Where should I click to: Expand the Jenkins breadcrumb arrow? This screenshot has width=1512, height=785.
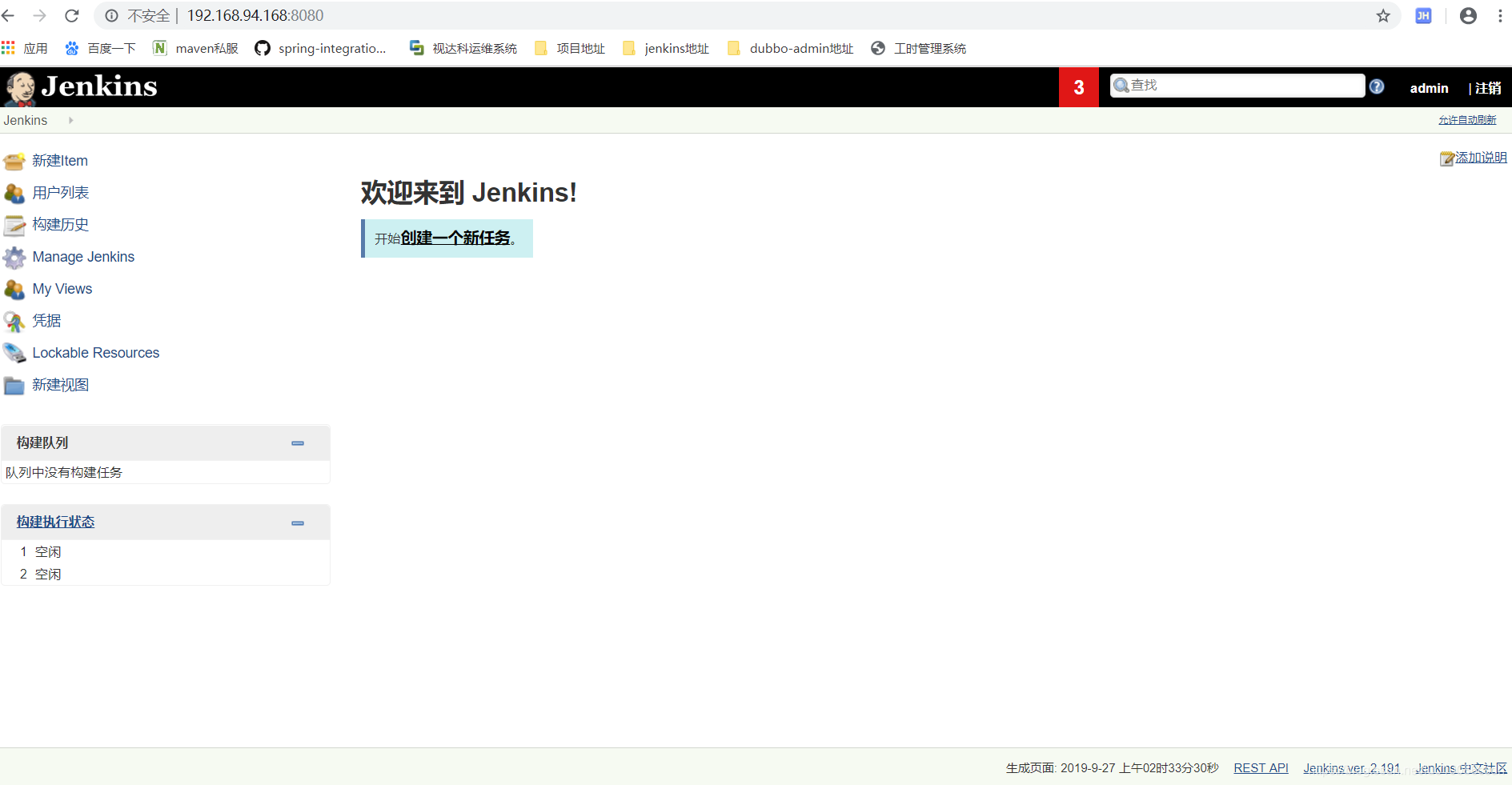click(70, 120)
